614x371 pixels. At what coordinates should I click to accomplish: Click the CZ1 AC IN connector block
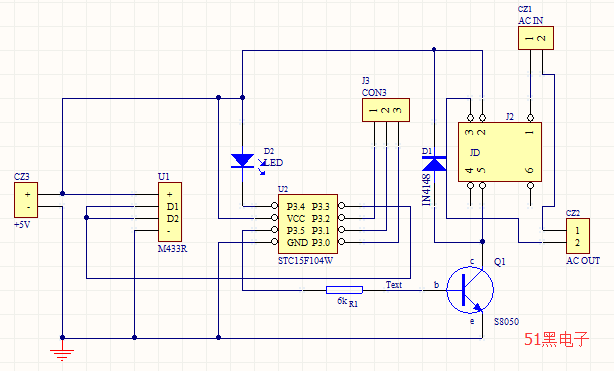coord(536,38)
